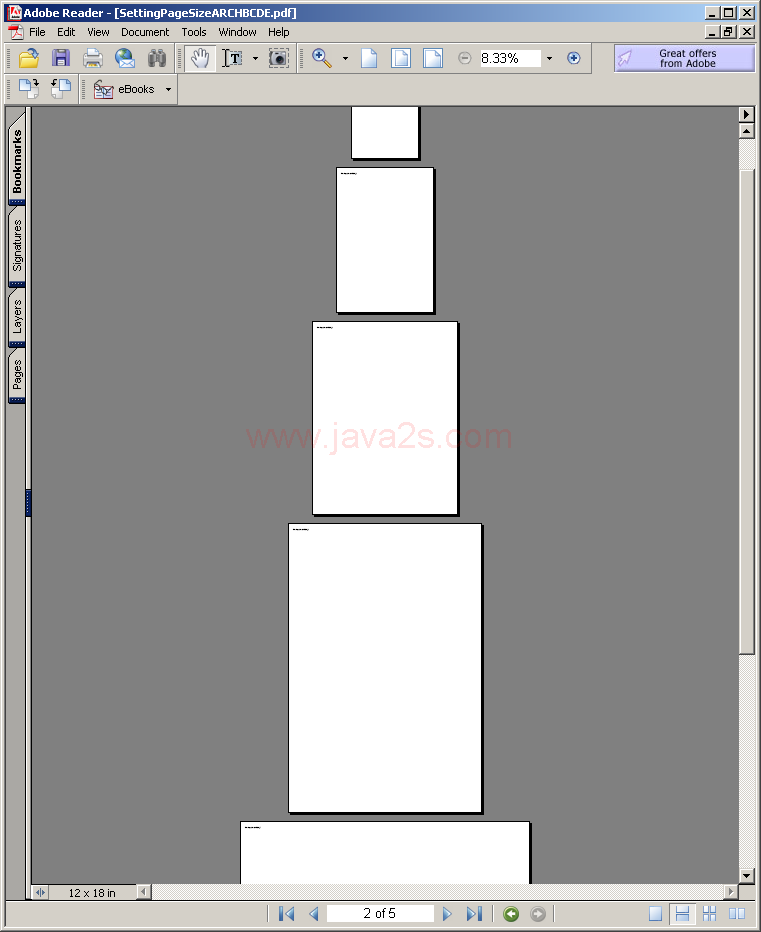Switch to Continuous page layout

[683, 914]
